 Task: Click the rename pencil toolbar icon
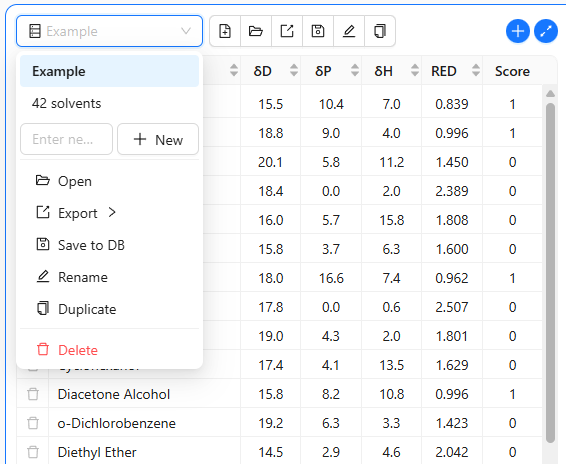(x=349, y=31)
